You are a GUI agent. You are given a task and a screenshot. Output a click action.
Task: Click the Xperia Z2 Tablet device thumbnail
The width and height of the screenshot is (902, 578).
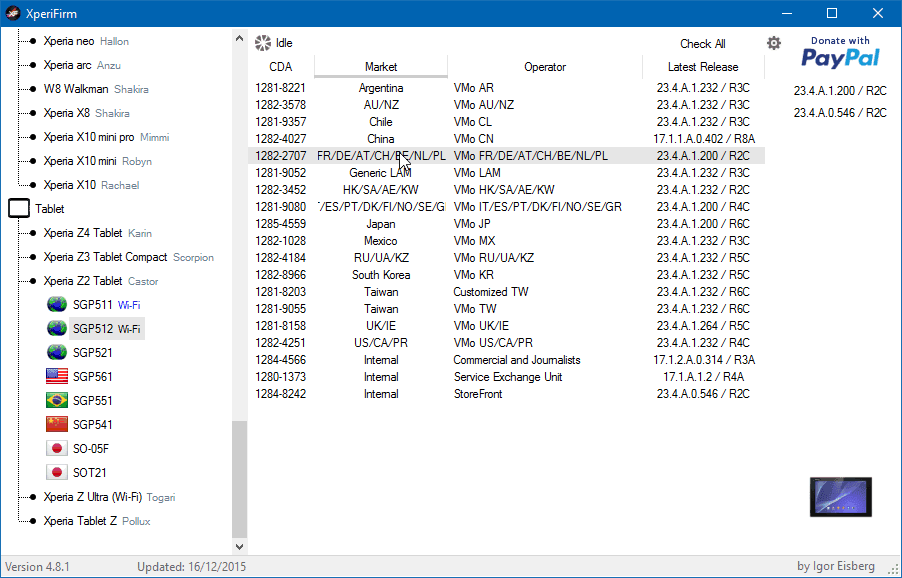point(840,497)
